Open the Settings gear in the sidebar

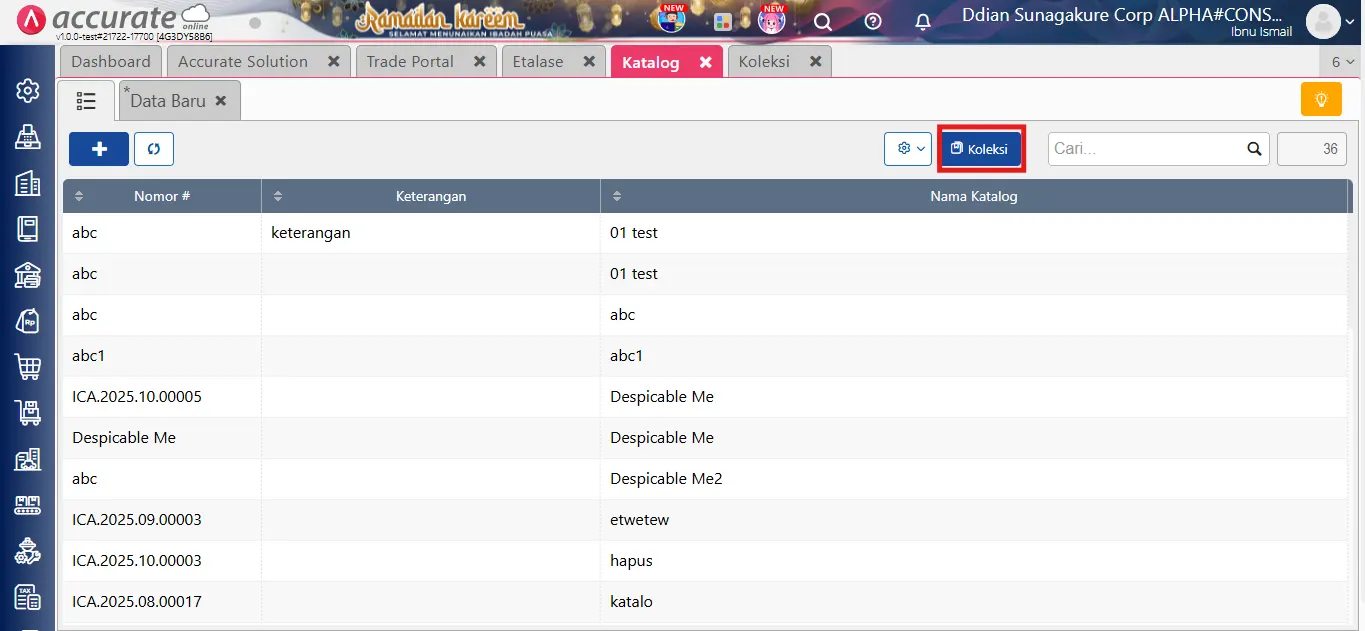click(x=27, y=89)
